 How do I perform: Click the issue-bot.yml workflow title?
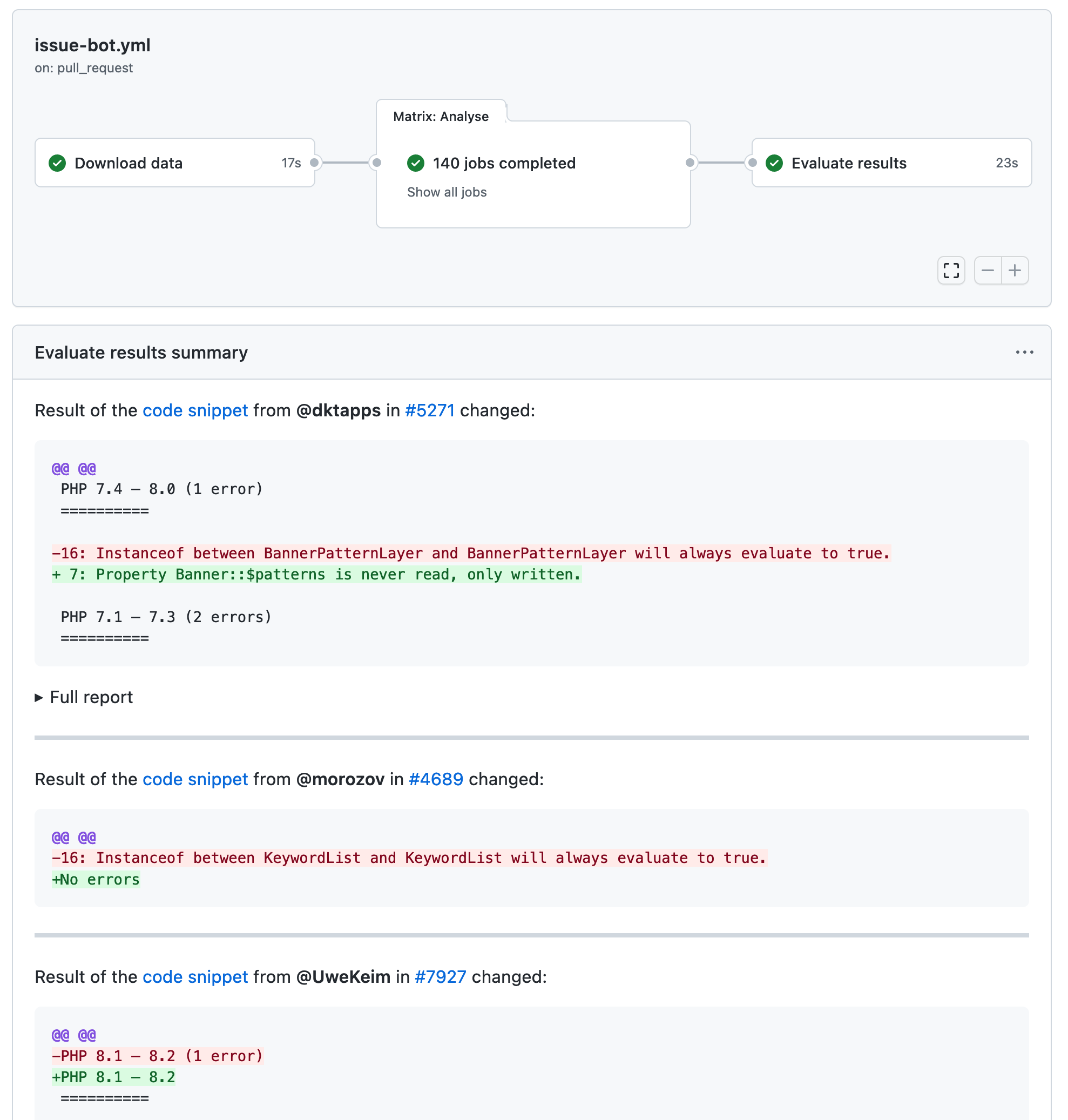click(x=92, y=45)
